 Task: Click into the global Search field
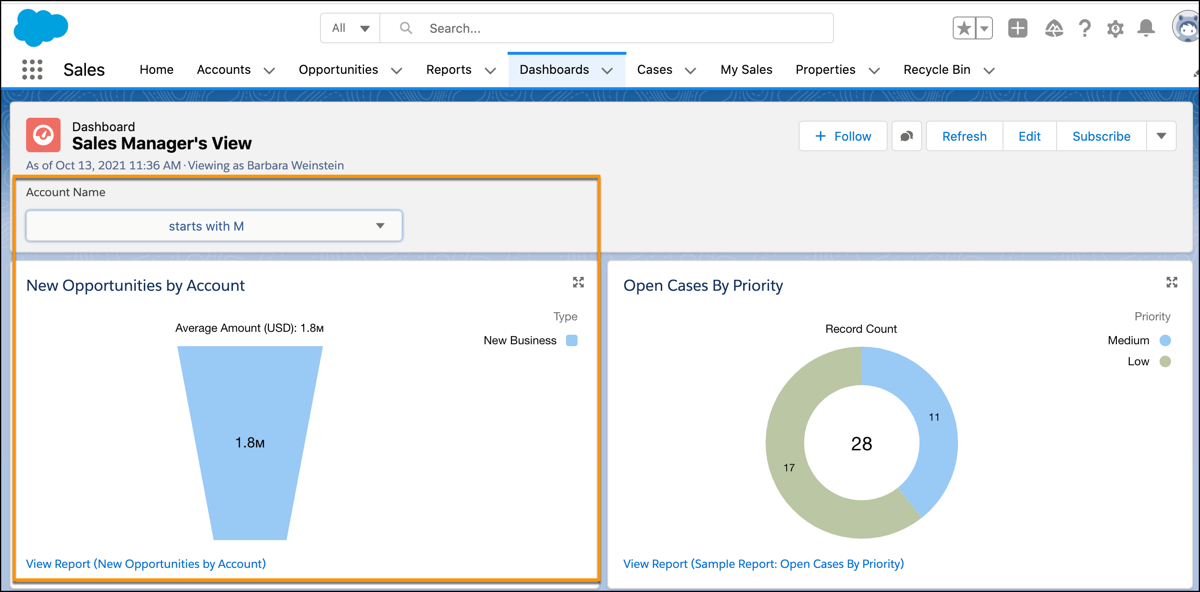[x=607, y=28]
